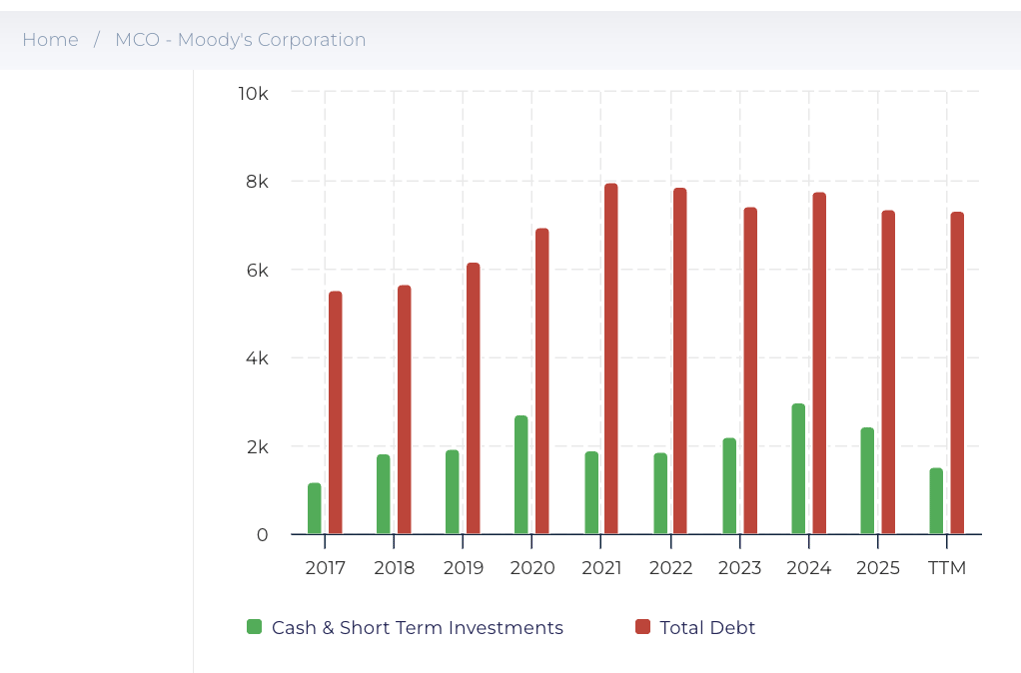
Task: Click the TTM green cash bar
Action: pos(936,501)
